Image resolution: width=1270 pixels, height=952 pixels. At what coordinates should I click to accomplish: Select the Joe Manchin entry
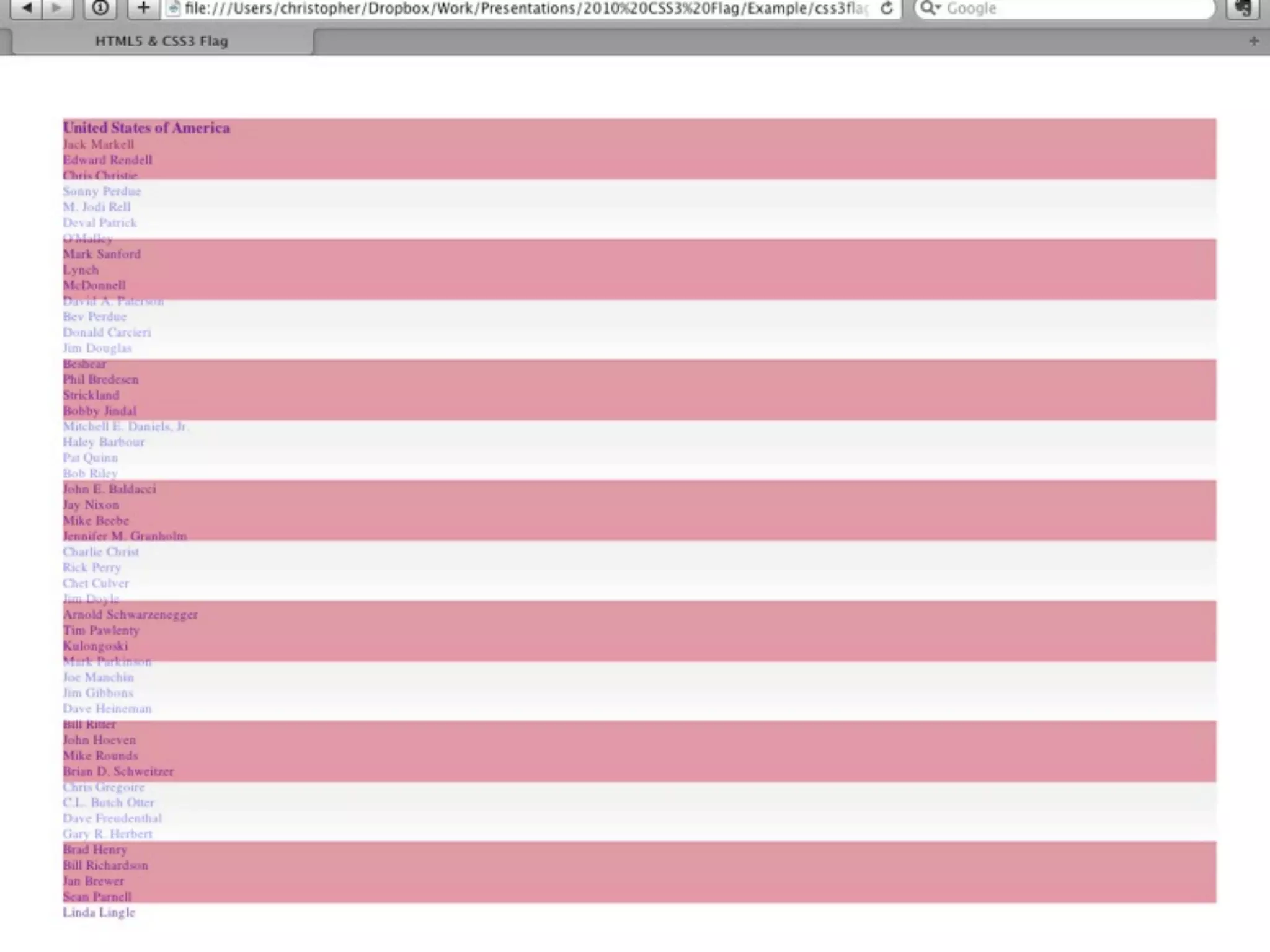tap(98, 677)
